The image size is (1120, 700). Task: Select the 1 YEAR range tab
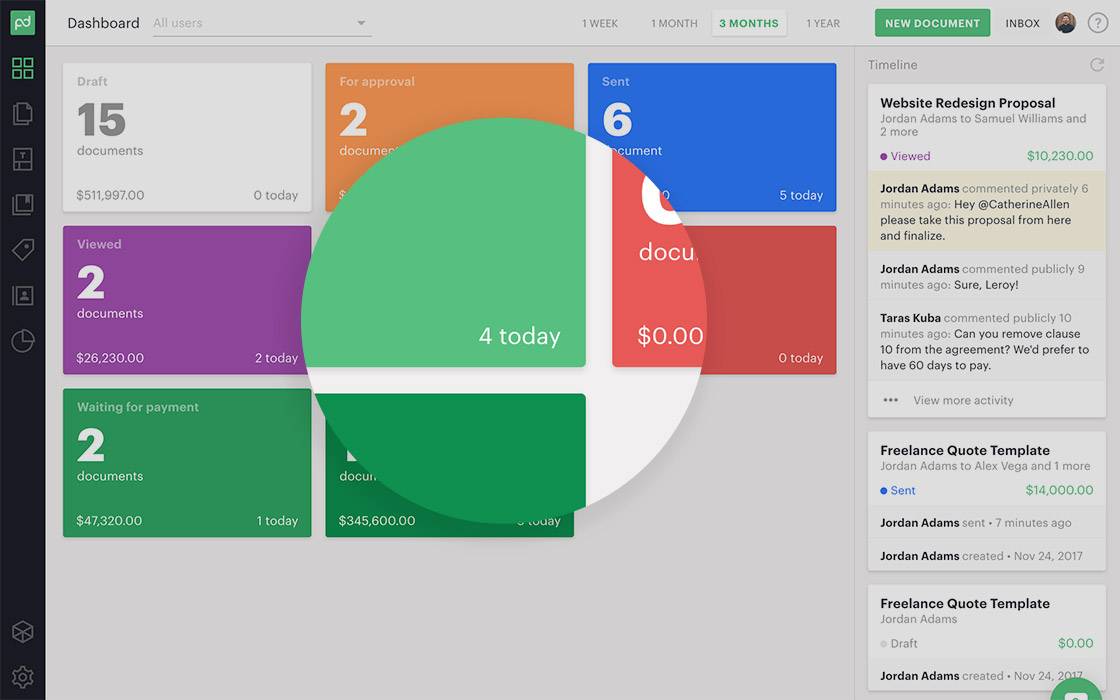pyautogui.click(x=823, y=24)
